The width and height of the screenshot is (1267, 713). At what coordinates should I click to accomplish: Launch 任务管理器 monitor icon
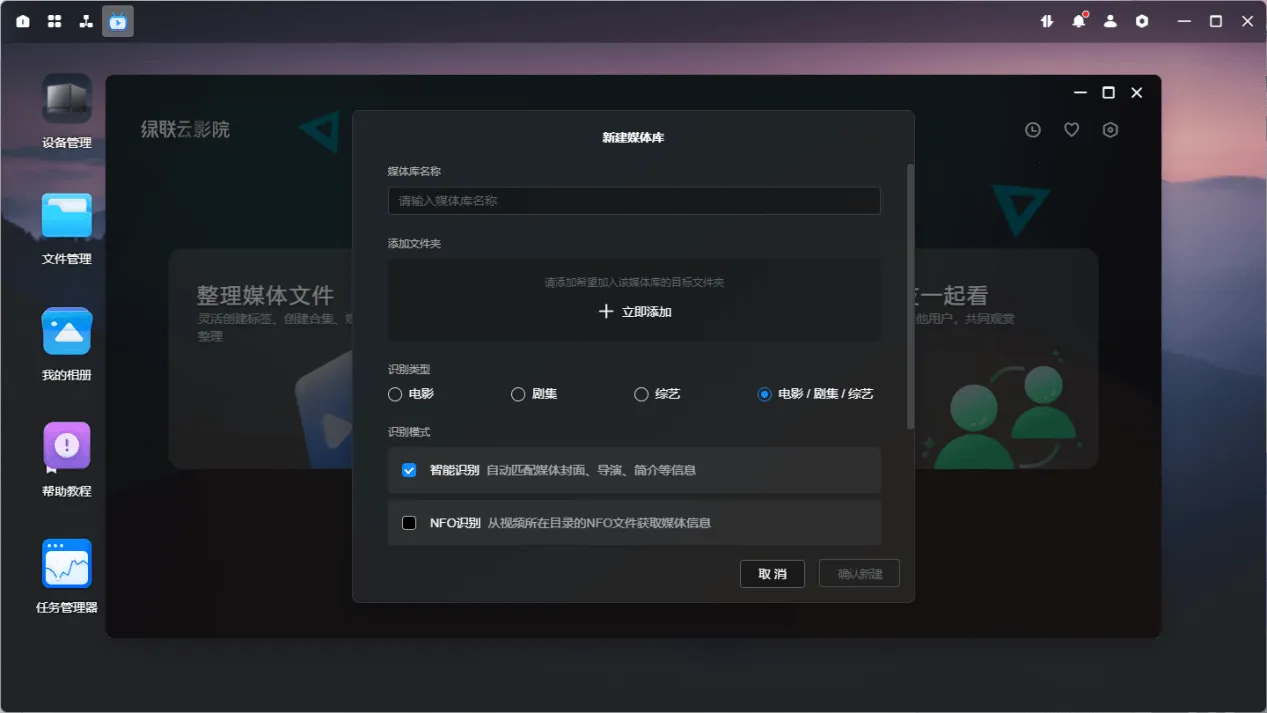point(67,564)
